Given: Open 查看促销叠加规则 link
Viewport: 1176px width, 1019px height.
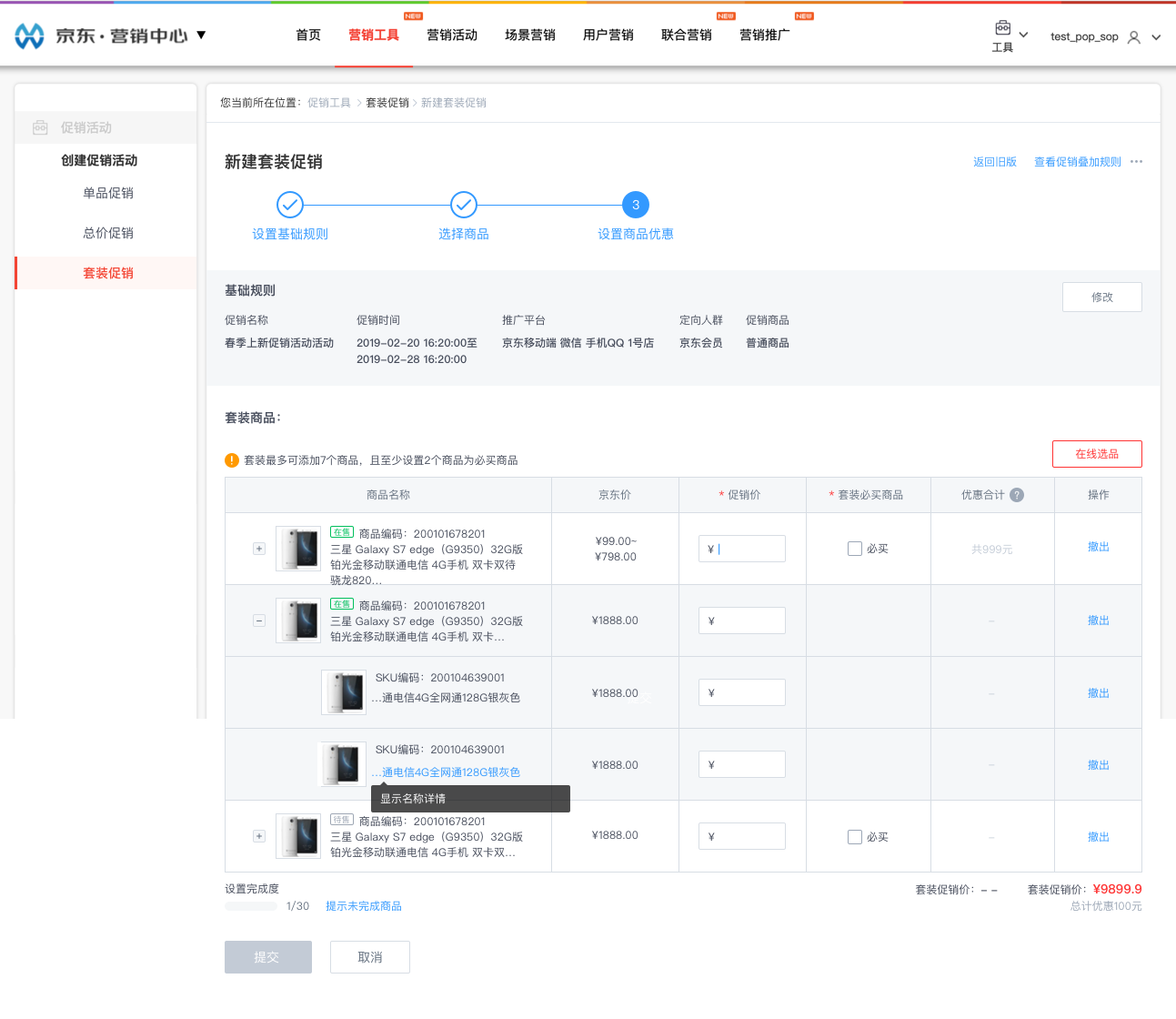Looking at the screenshot, I should pyautogui.click(x=1078, y=162).
